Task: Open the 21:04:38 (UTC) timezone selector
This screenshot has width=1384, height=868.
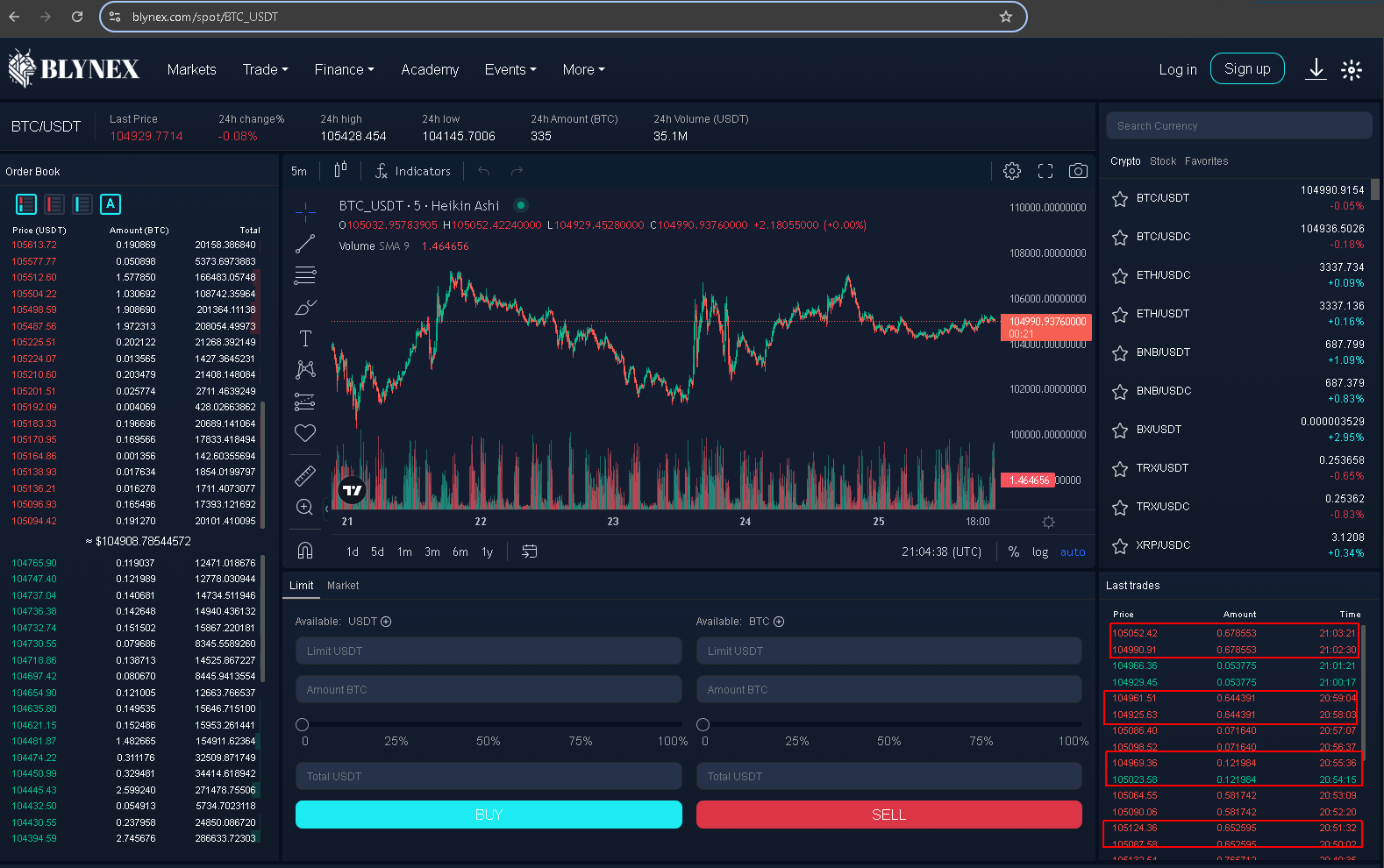Action: pos(941,551)
